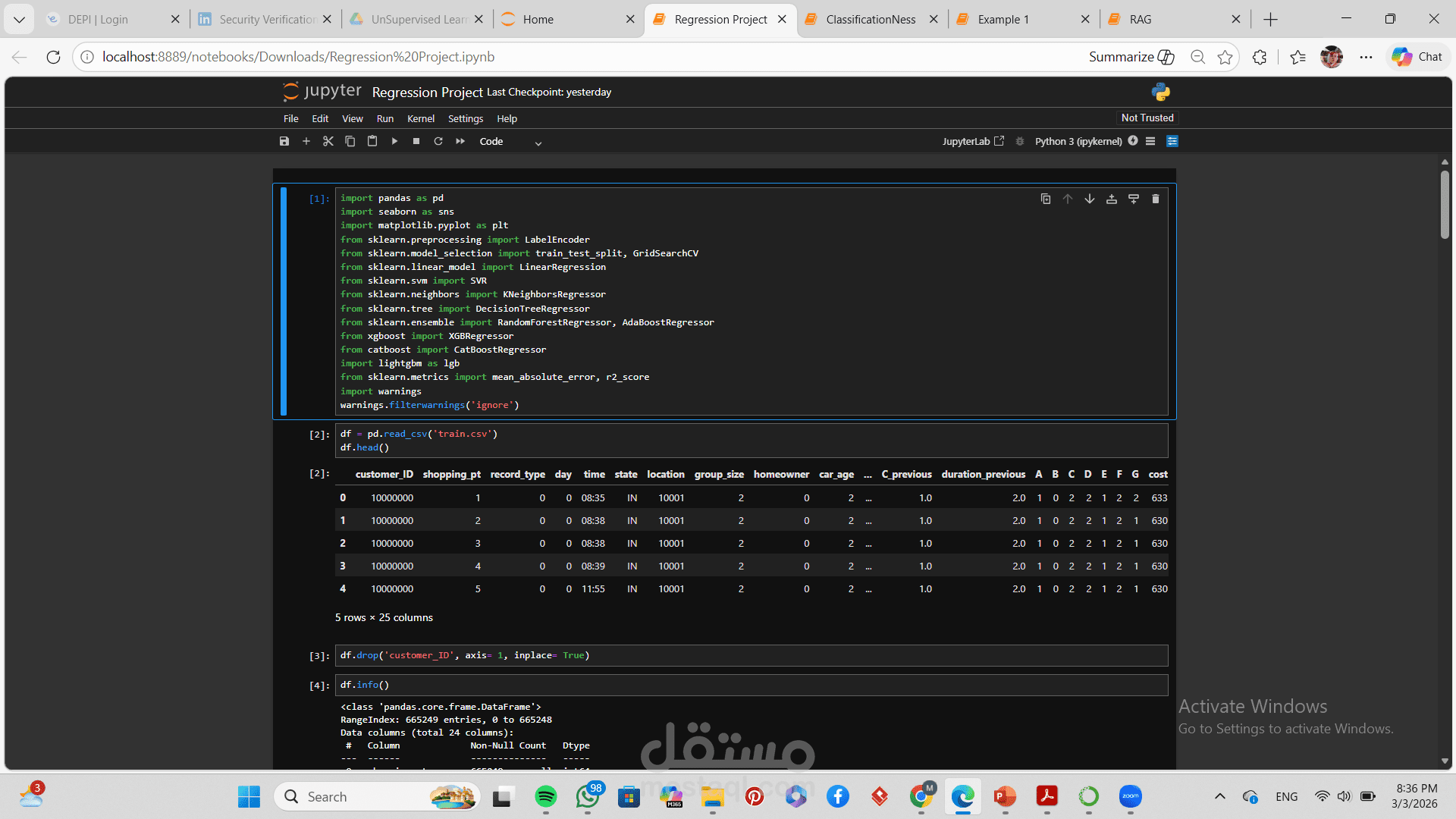Viewport: 1456px width, 819px height.
Task: Save the notebook with the save icon
Action: coord(284,141)
